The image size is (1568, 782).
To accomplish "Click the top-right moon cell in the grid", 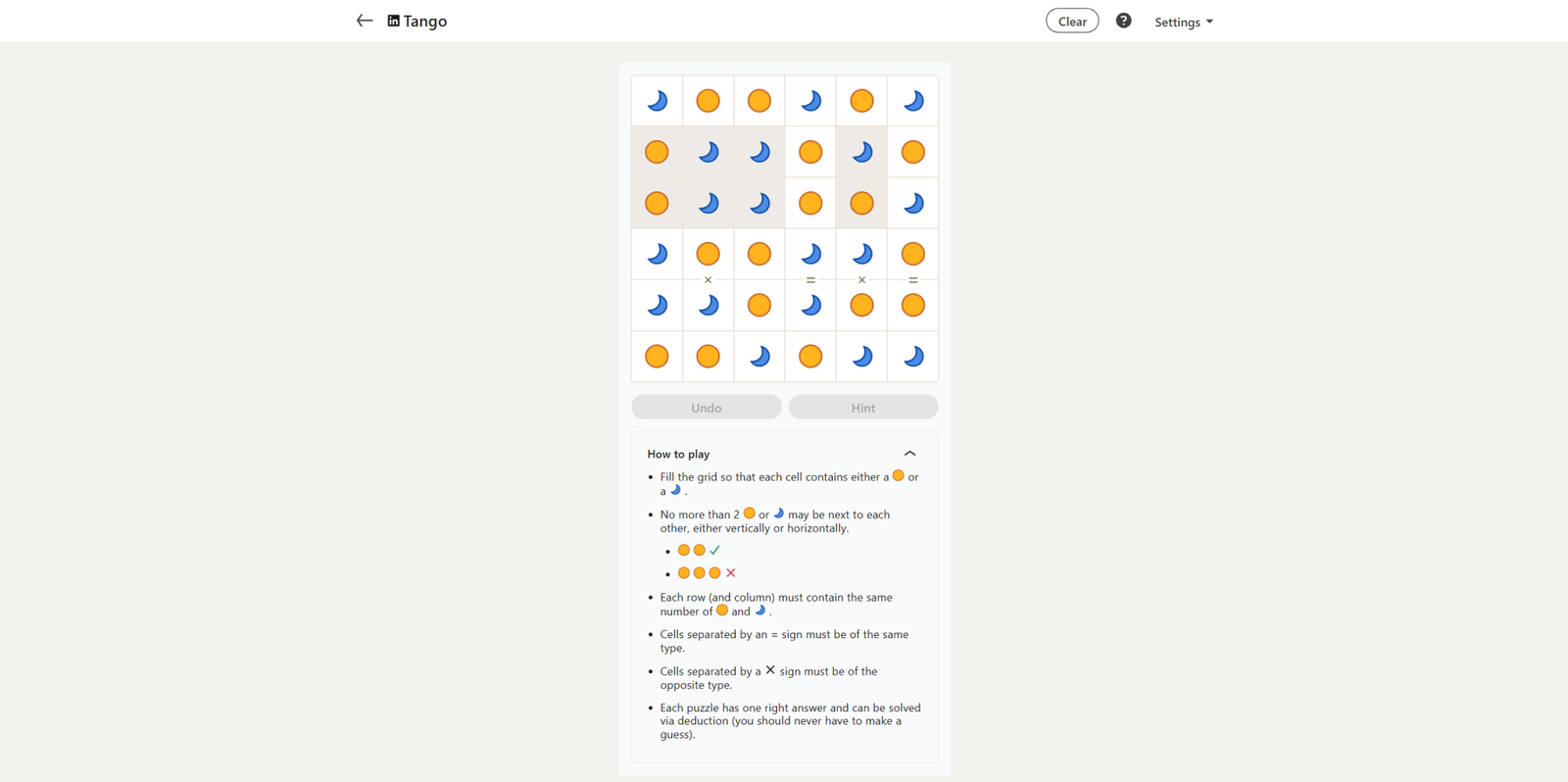I will (912, 101).
